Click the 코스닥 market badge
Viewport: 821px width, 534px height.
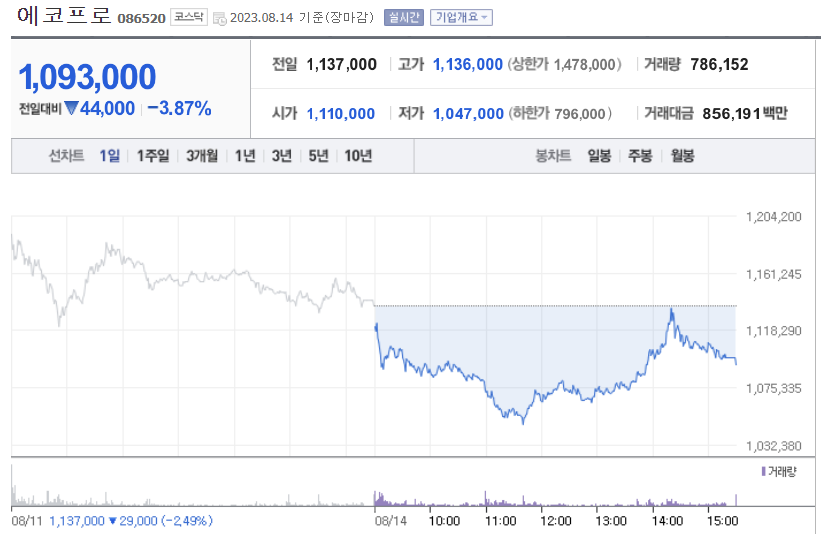(189, 17)
